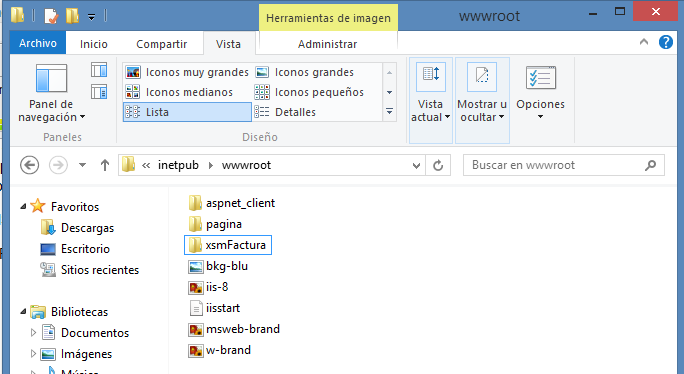Click the Opciones icon
Image resolution: width=684 pixels, height=374 pixels.
pyautogui.click(x=540, y=78)
